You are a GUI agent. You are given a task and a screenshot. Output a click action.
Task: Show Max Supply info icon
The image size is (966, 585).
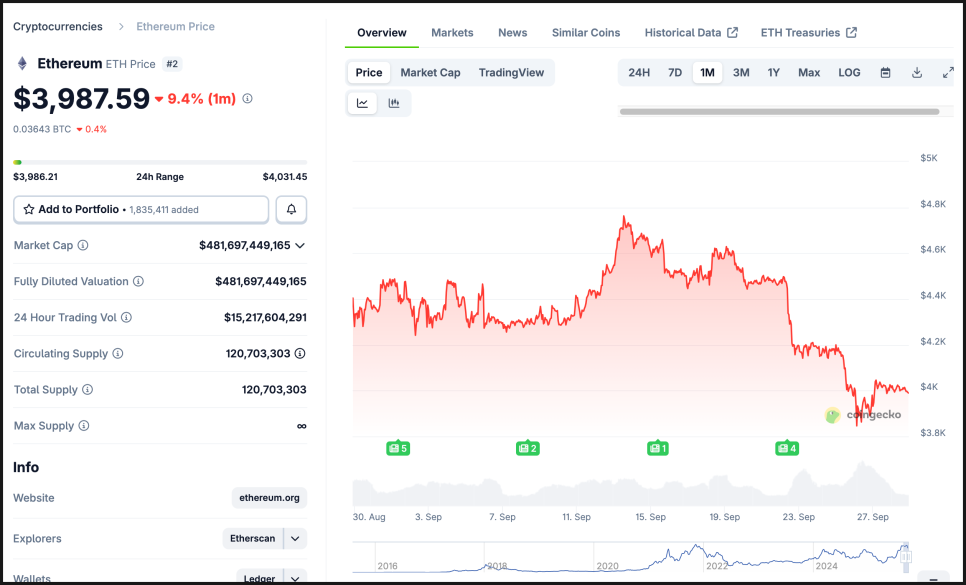click(84, 426)
